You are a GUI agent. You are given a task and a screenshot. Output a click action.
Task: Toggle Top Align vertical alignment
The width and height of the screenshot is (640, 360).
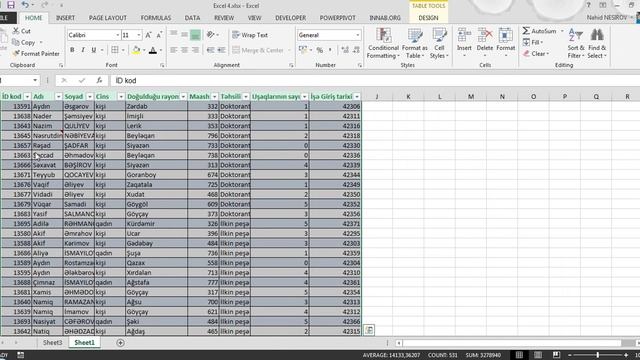[x=173, y=35]
